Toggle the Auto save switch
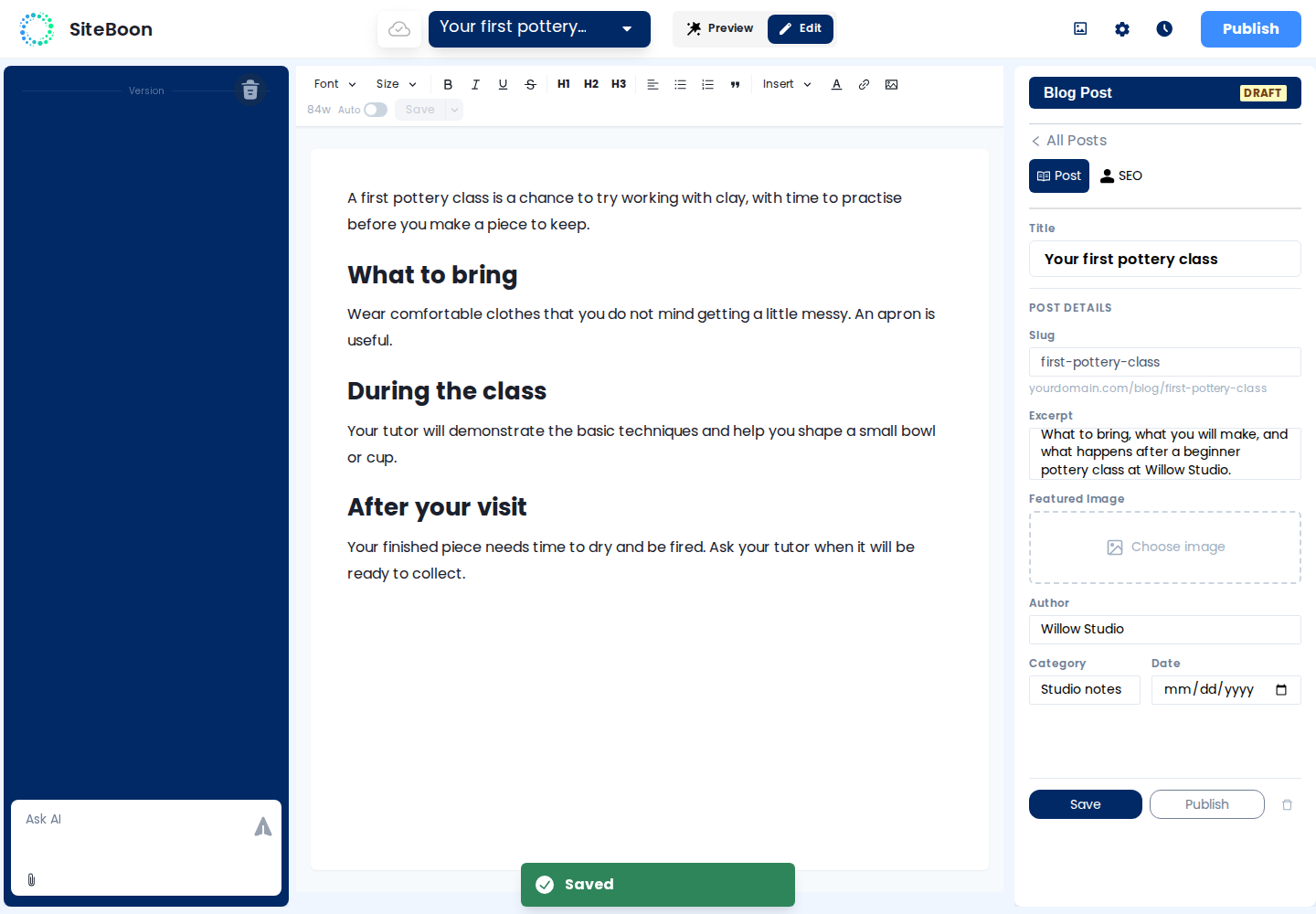Viewport: 1316px width, 914px height. [376, 110]
